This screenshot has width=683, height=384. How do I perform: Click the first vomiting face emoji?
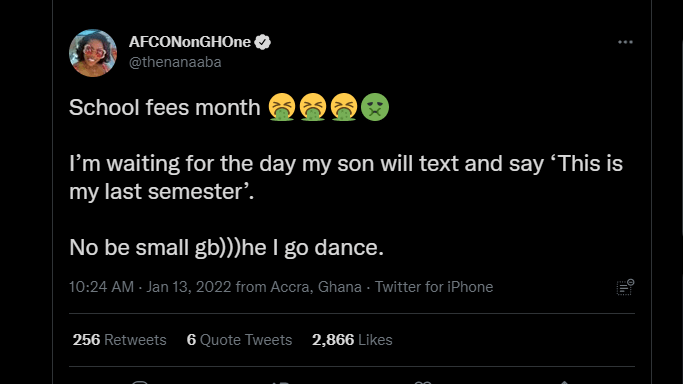282,107
